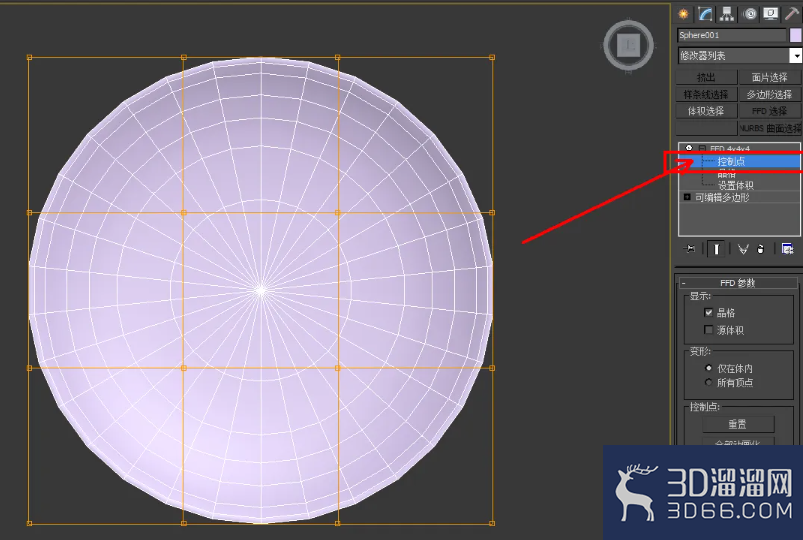Select 控制点 sub-object level
This screenshot has width=803, height=540.
[731, 161]
